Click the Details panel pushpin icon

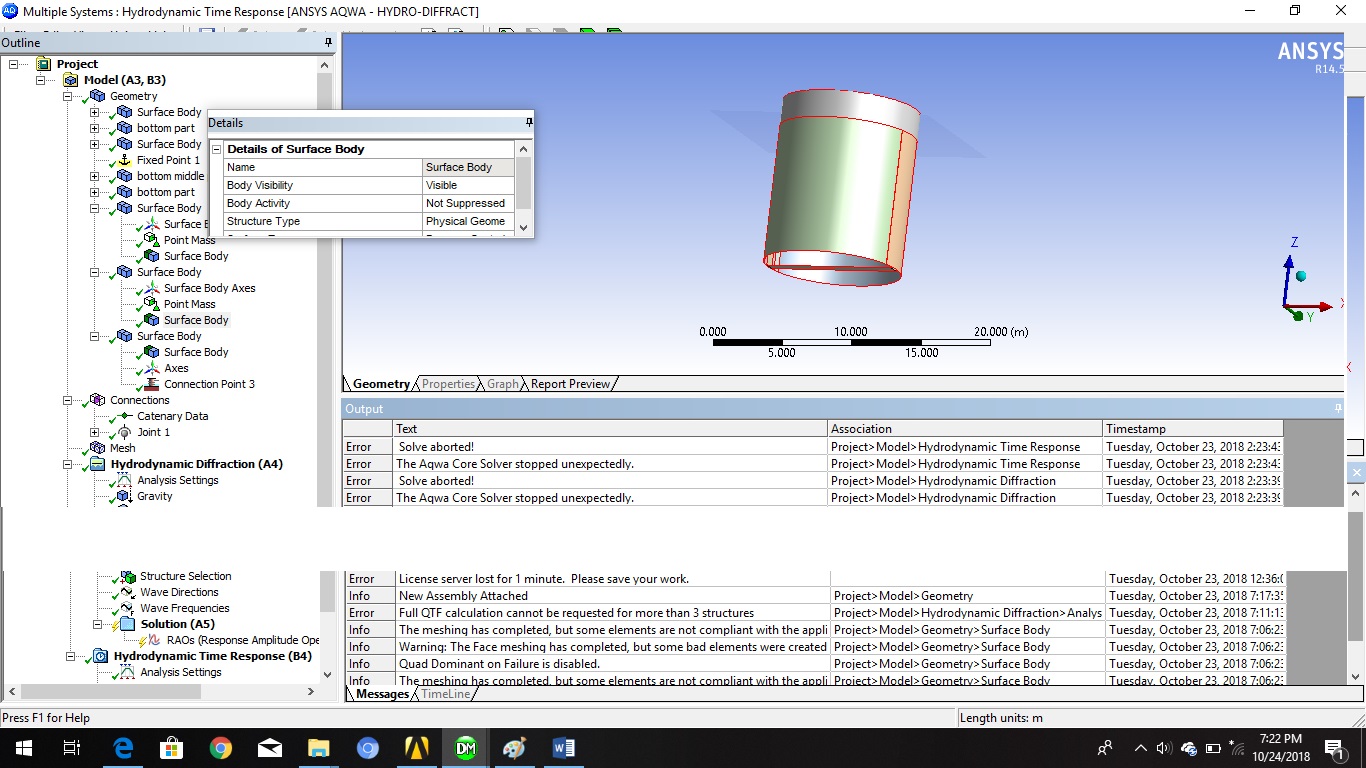[x=528, y=123]
